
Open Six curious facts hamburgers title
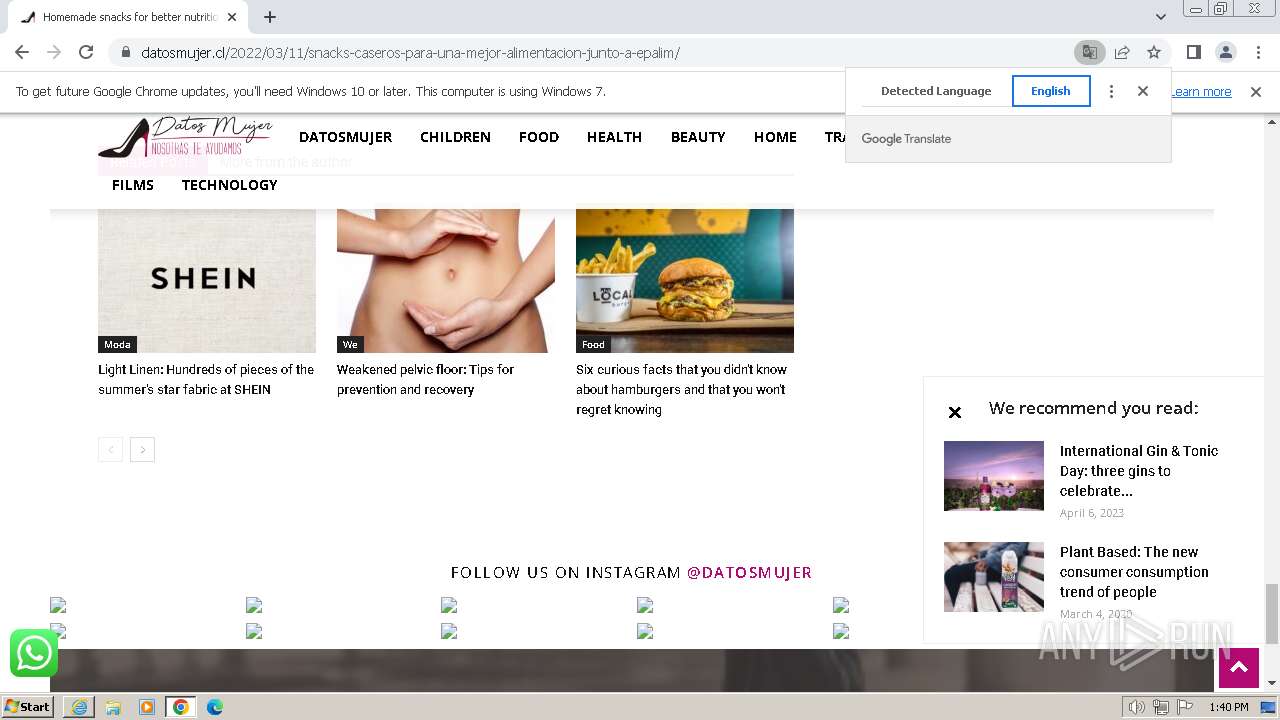[x=681, y=389]
